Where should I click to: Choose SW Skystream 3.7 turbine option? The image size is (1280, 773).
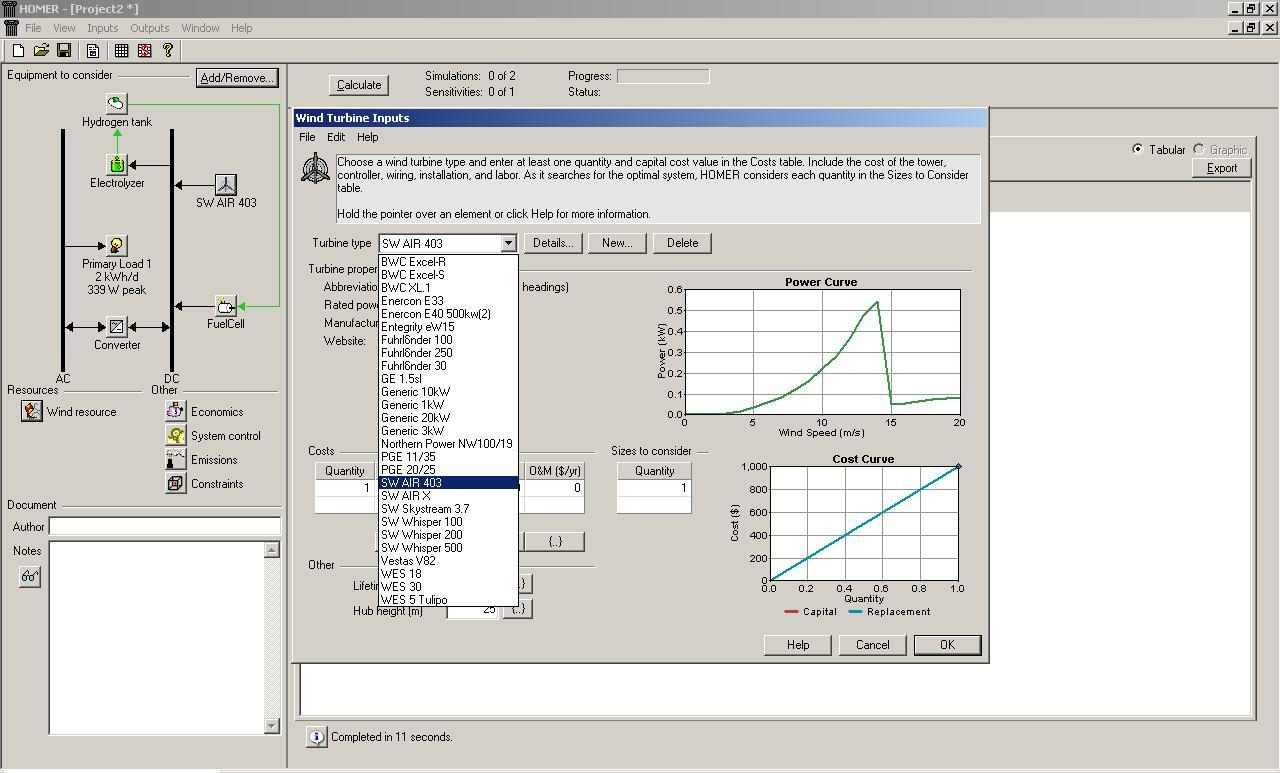point(448,509)
